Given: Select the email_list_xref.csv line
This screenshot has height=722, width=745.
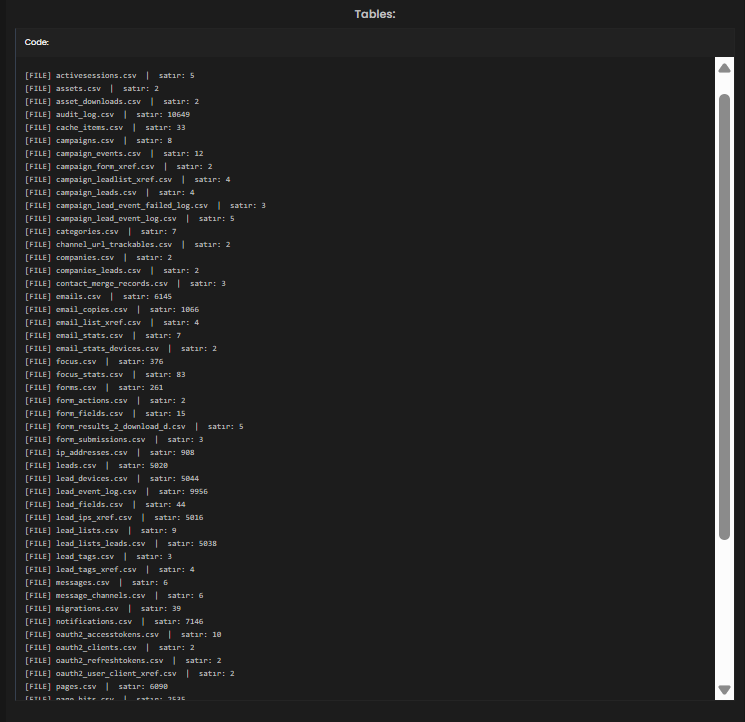Looking at the screenshot, I should (x=112, y=323).
